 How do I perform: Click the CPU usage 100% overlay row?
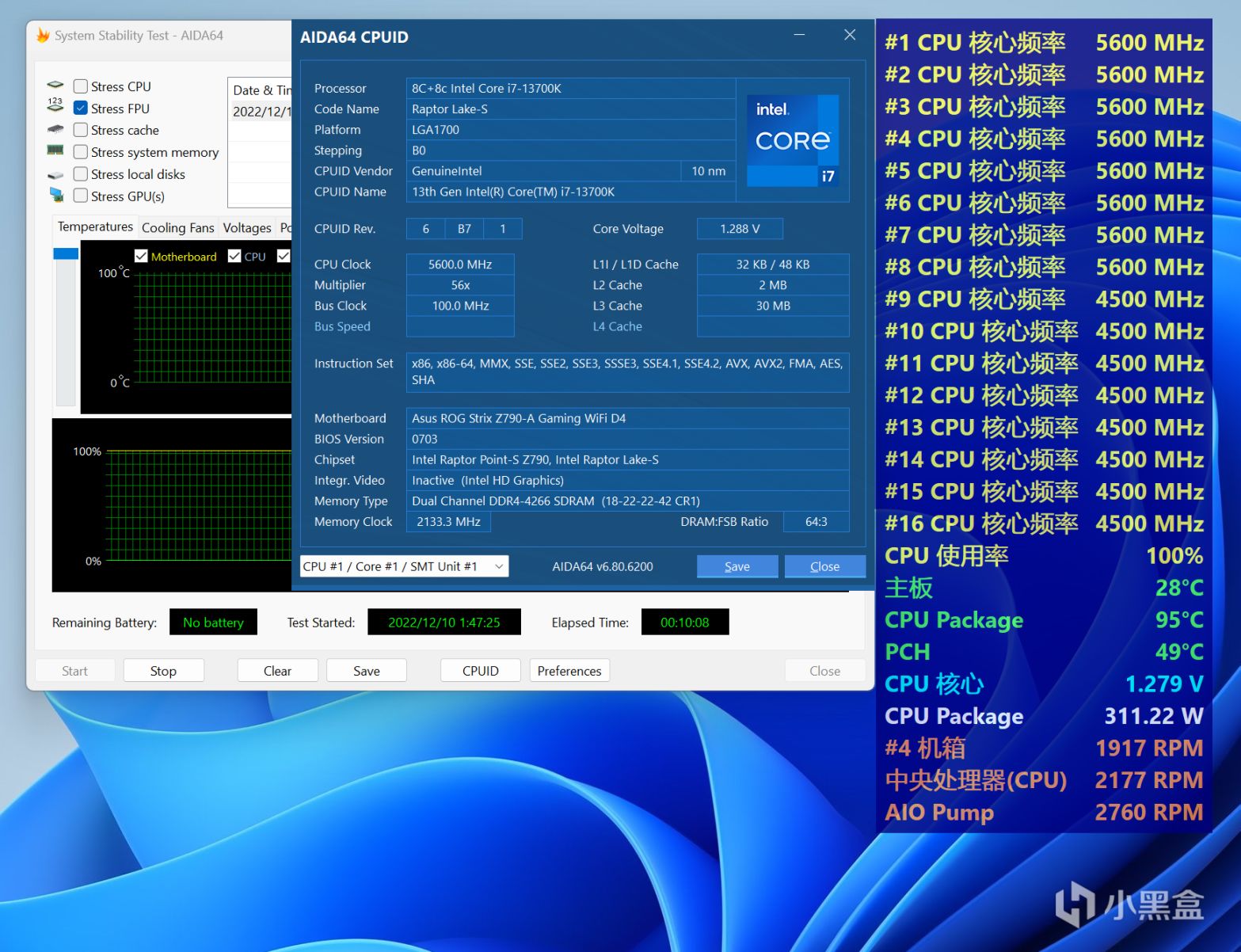pyautogui.click(x=1044, y=556)
